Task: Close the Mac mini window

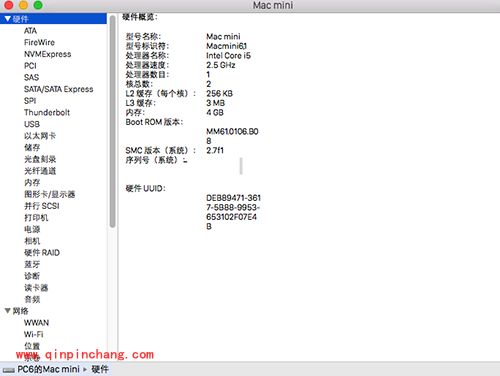Action: pyautogui.click(x=9, y=5)
